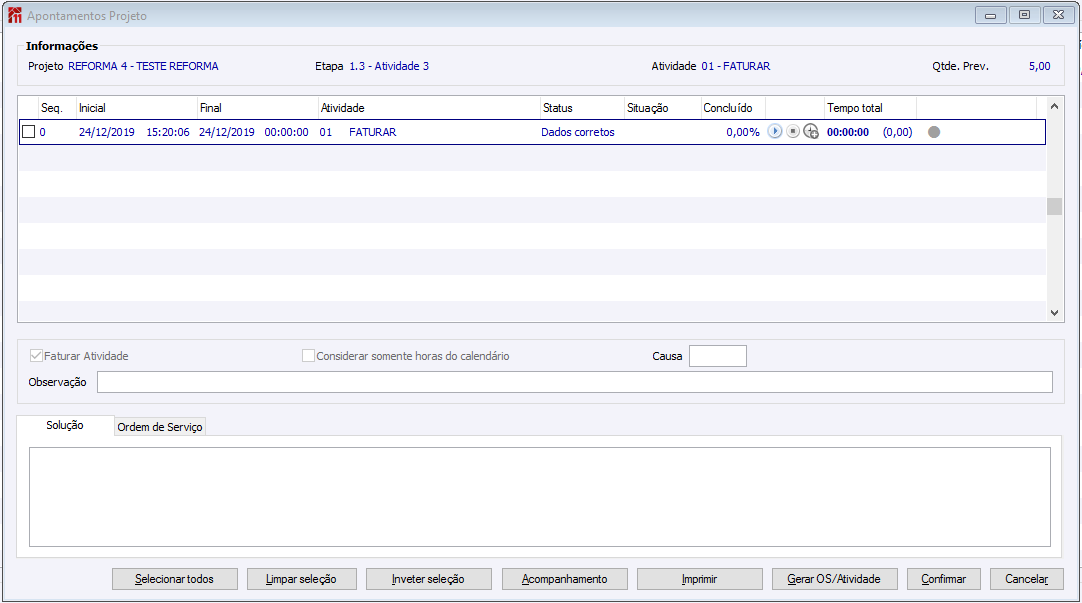Click project name REFORMA 4 - TESTE REFORMA
This screenshot has width=1082, height=603.
click(144, 66)
